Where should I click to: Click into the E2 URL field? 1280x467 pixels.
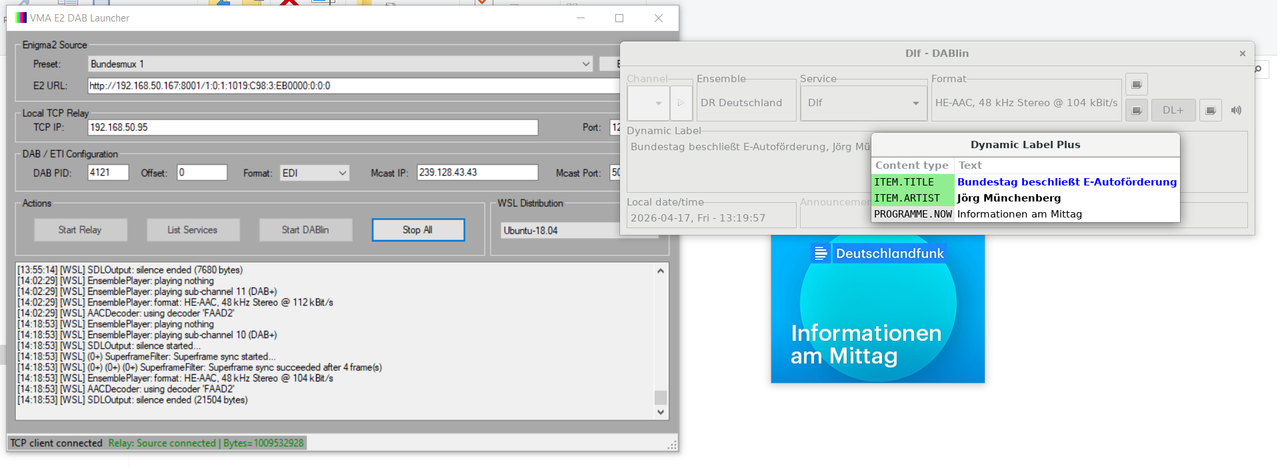click(353, 86)
